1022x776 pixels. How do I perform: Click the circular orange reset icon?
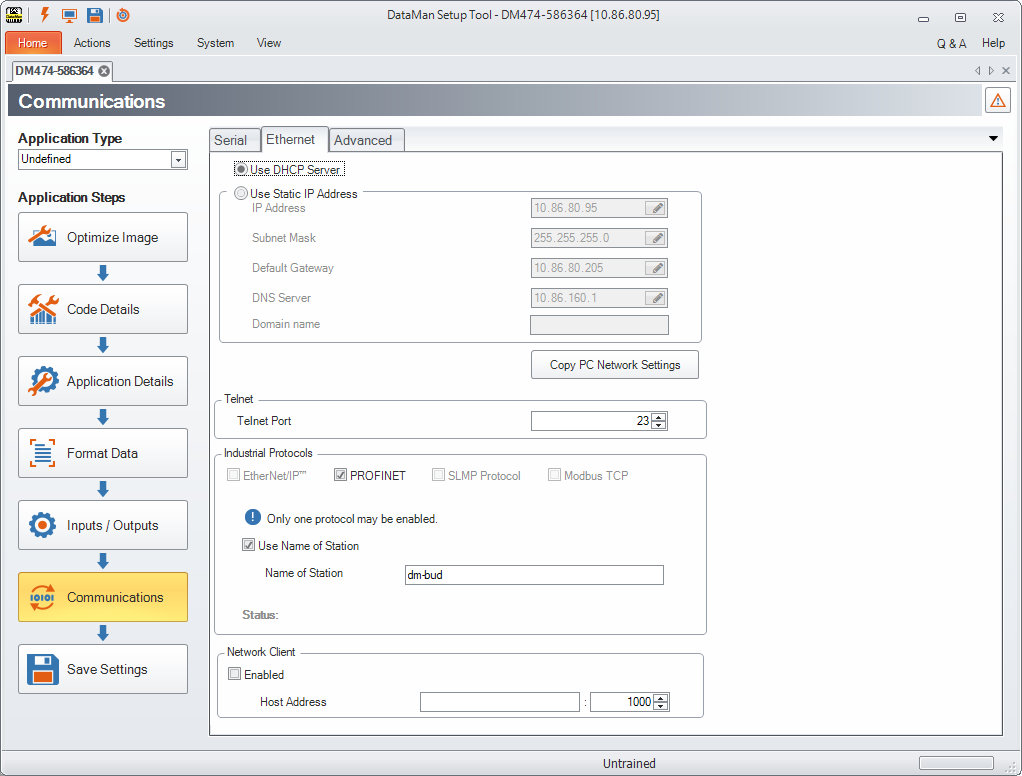tap(122, 15)
